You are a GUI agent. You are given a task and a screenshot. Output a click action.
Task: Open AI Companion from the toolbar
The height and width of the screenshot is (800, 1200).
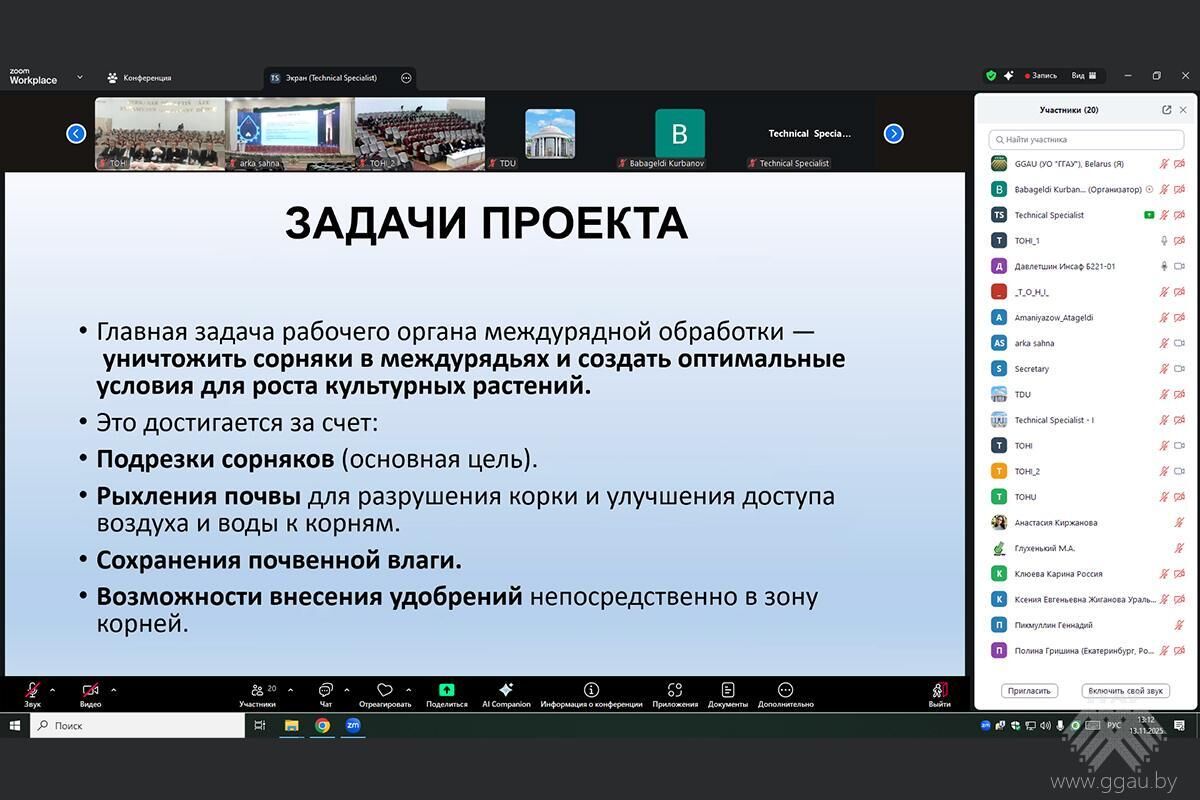(506, 690)
